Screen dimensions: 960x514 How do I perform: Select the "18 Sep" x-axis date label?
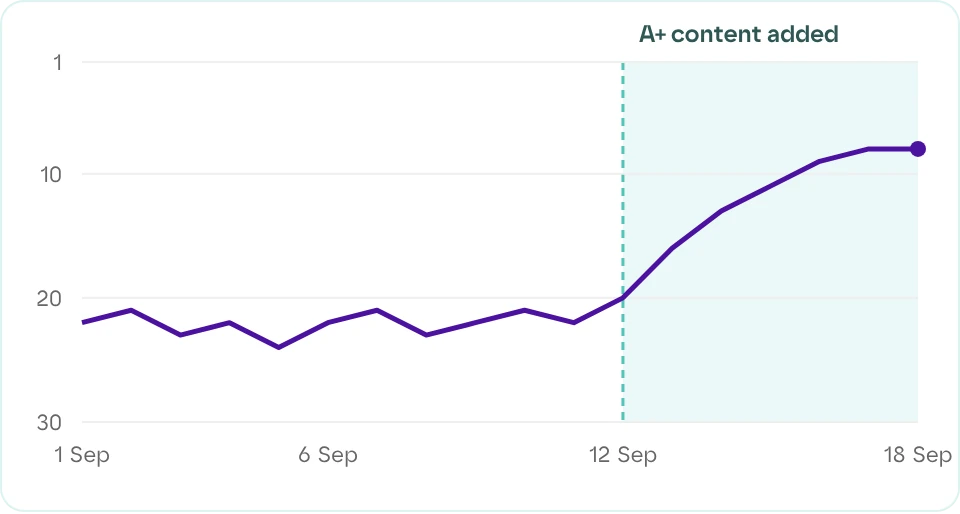click(x=917, y=455)
